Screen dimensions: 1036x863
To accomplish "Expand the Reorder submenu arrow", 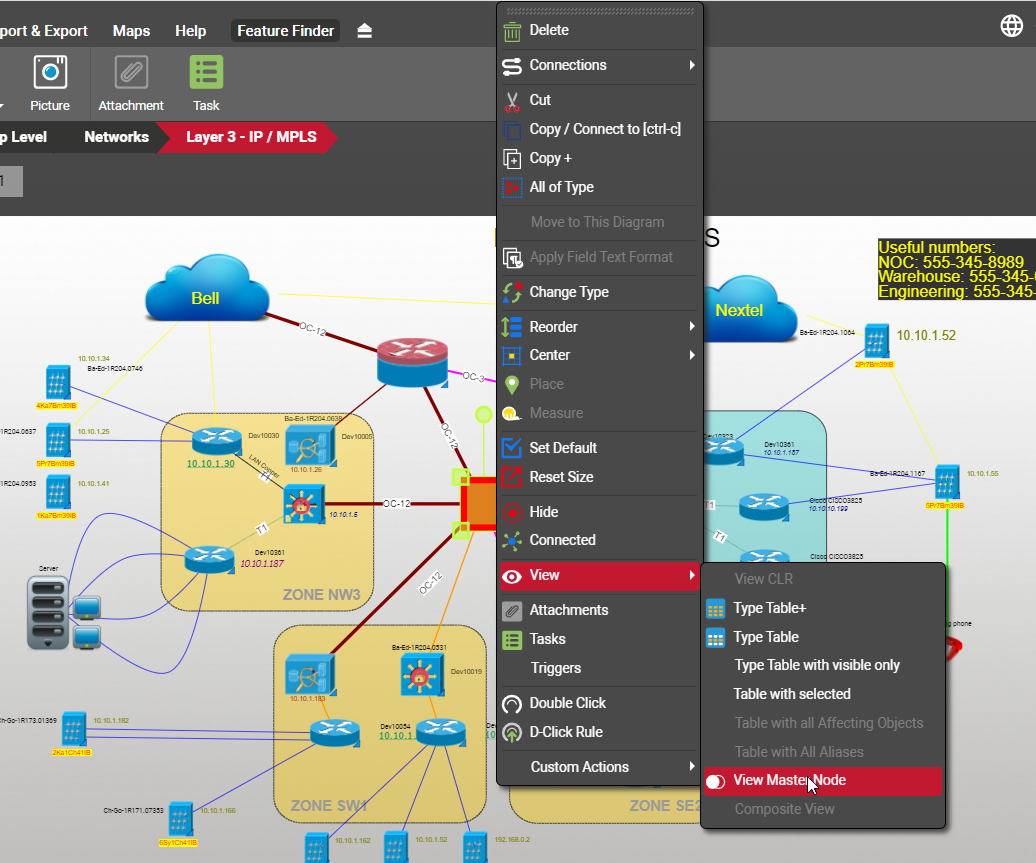I will pos(691,327).
